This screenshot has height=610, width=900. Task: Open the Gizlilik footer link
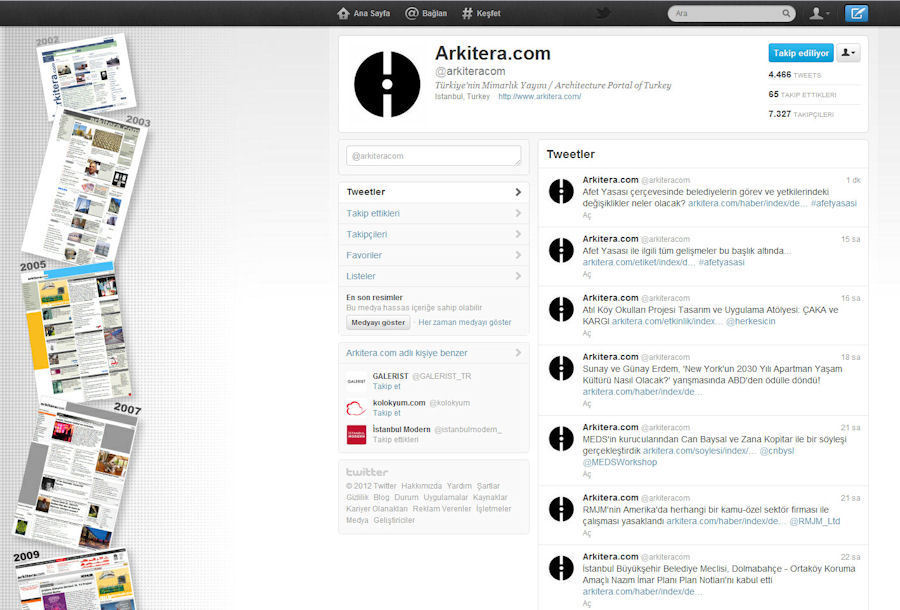[x=357, y=498]
